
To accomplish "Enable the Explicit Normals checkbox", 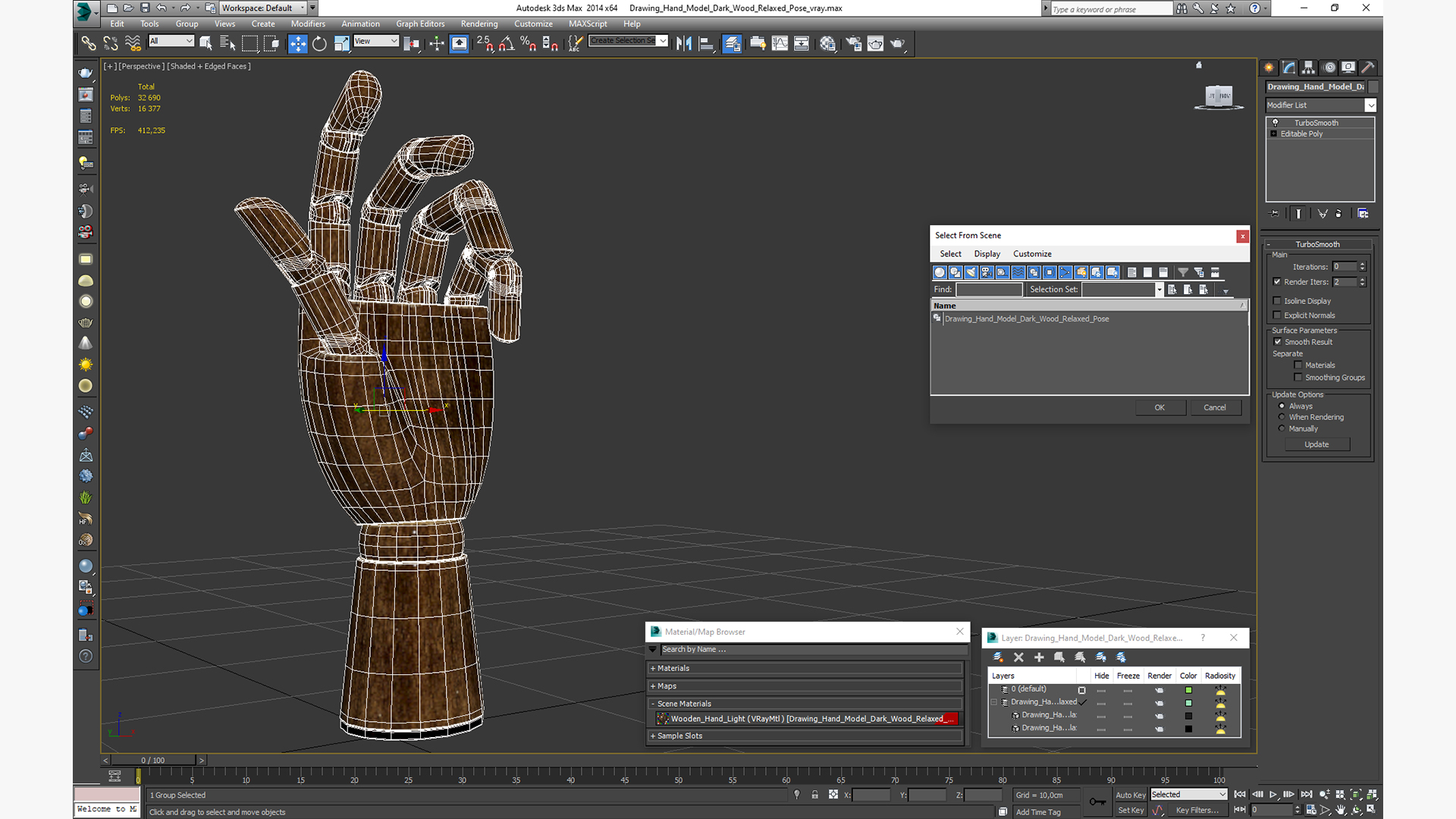I will point(1277,315).
